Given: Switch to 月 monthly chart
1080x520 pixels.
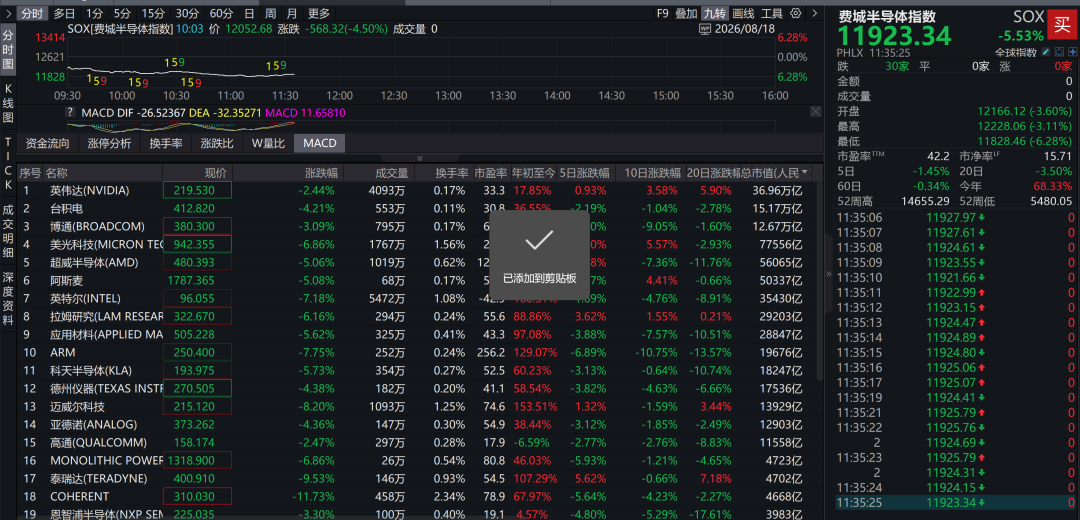Looking at the screenshot, I should pos(292,13).
